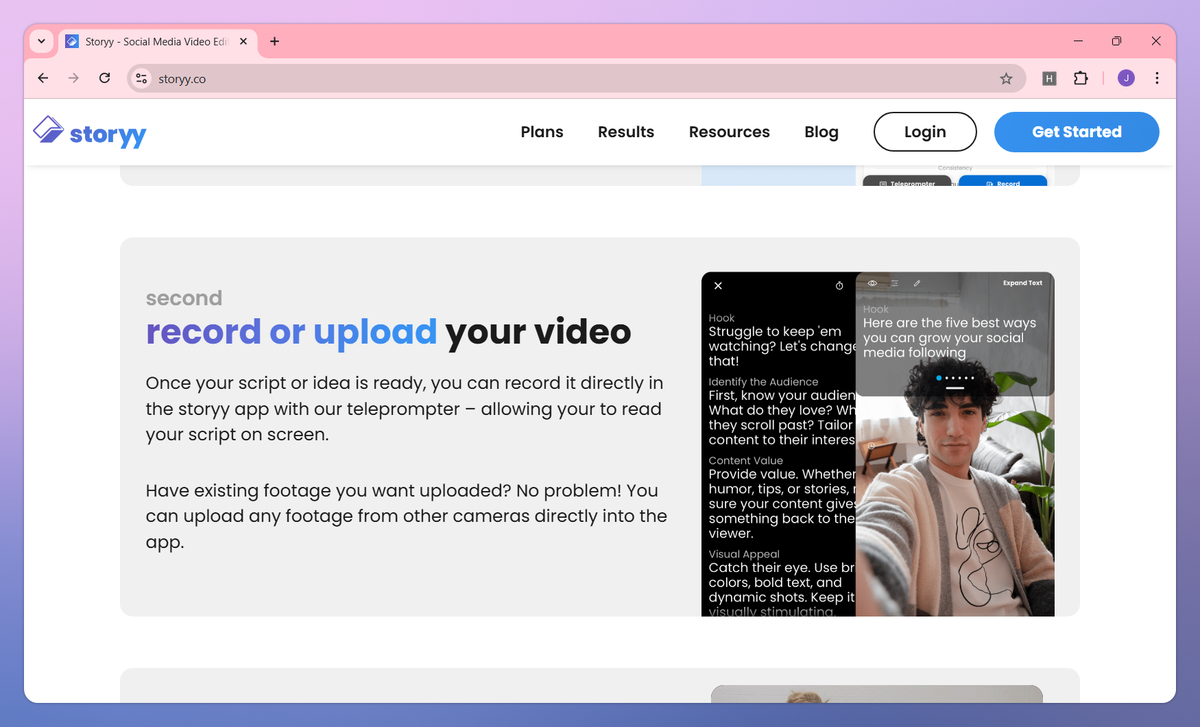Open the H extension icon
This screenshot has width=1200, height=727.
coord(1049,78)
